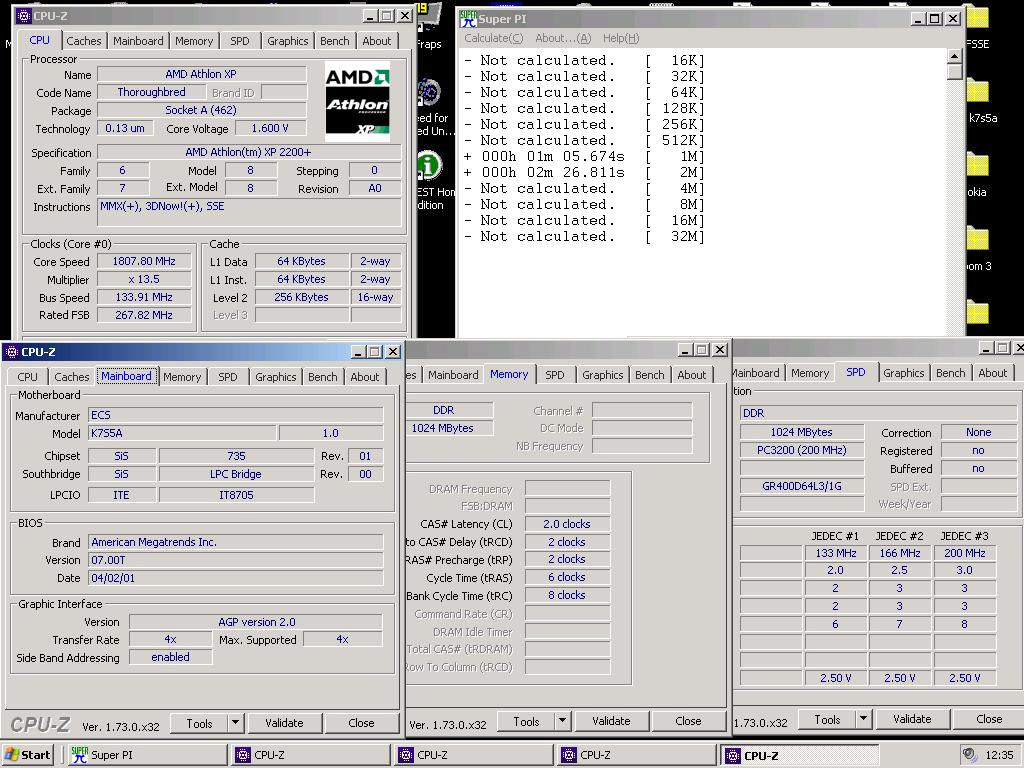Click the BIOS brand American Megatrends Inc.

pos(235,542)
